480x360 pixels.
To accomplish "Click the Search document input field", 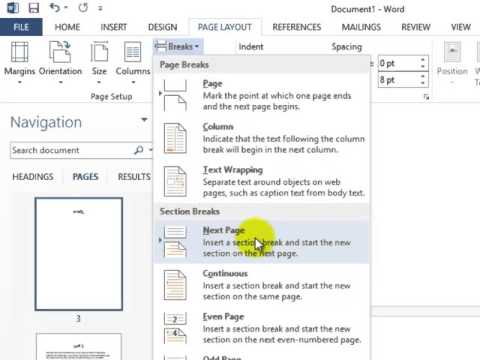I will coord(72,150).
